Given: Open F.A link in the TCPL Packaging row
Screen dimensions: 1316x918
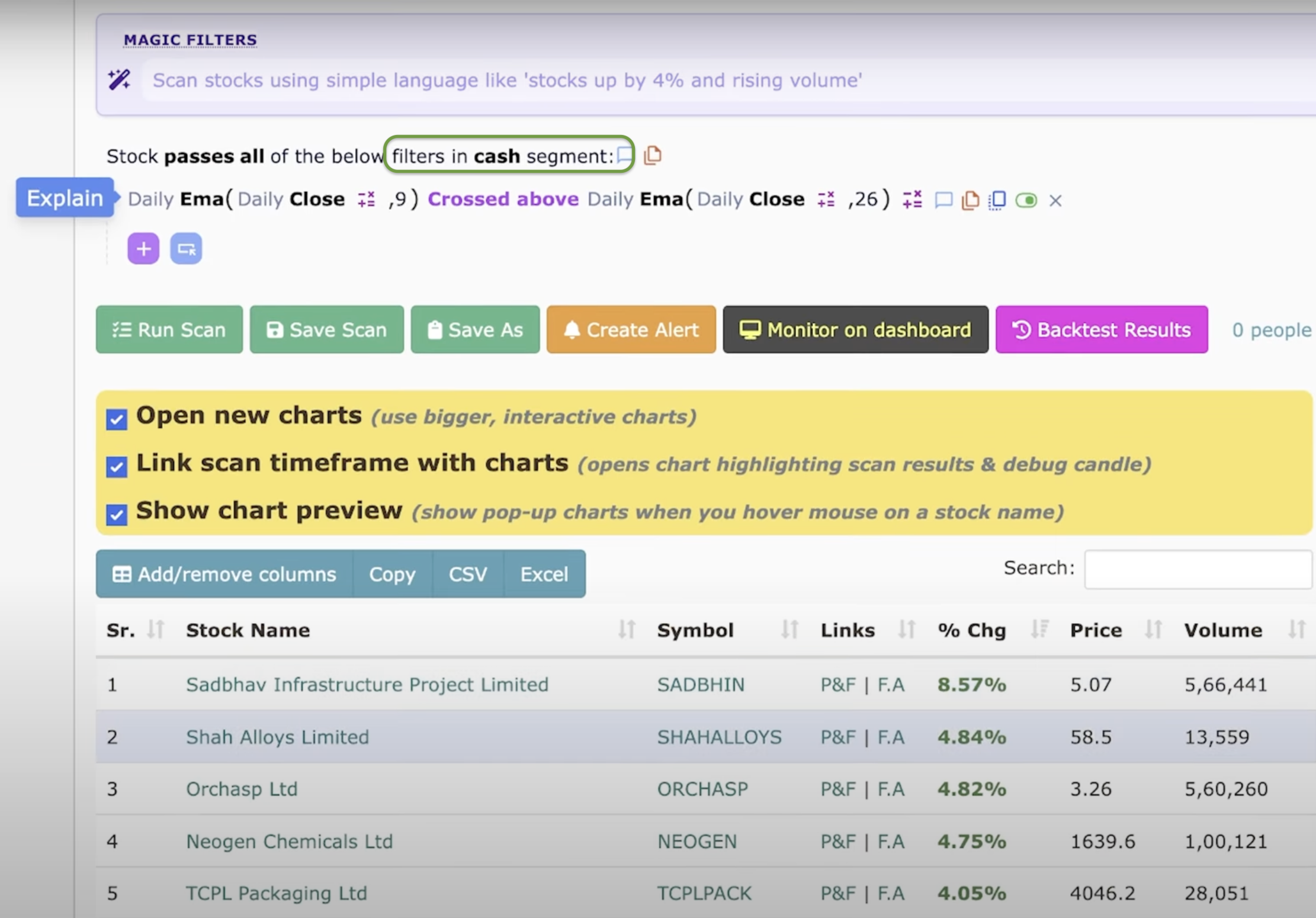Looking at the screenshot, I should [891, 893].
